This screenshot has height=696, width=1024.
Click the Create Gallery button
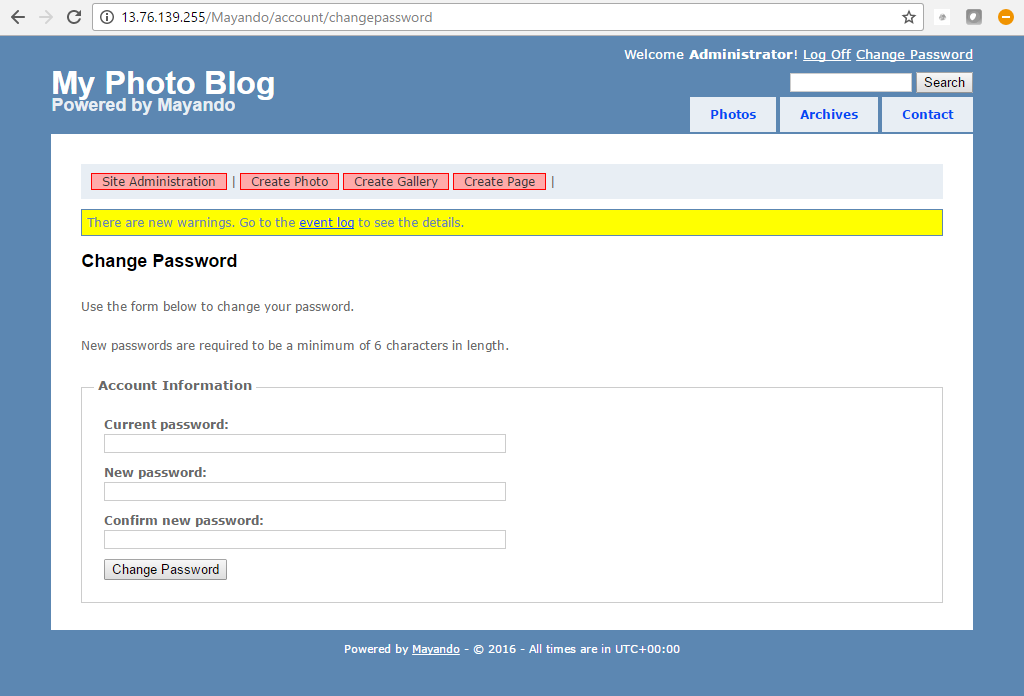pyautogui.click(x=396, y=182)
